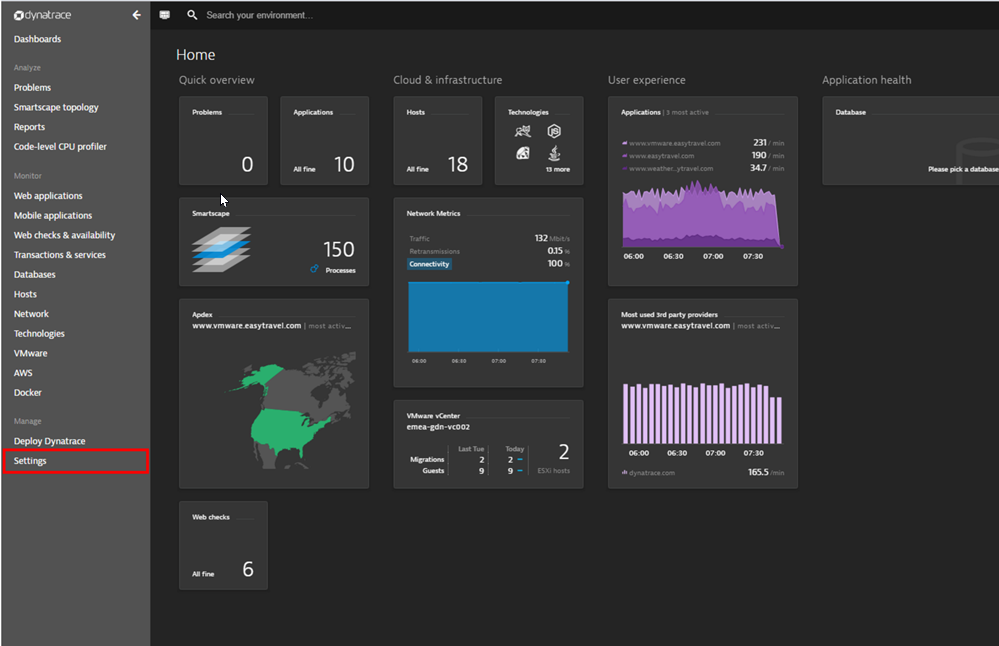999x646 pixels.
Task: Open Network in the sidebar
Action: [x=31, y=314]
